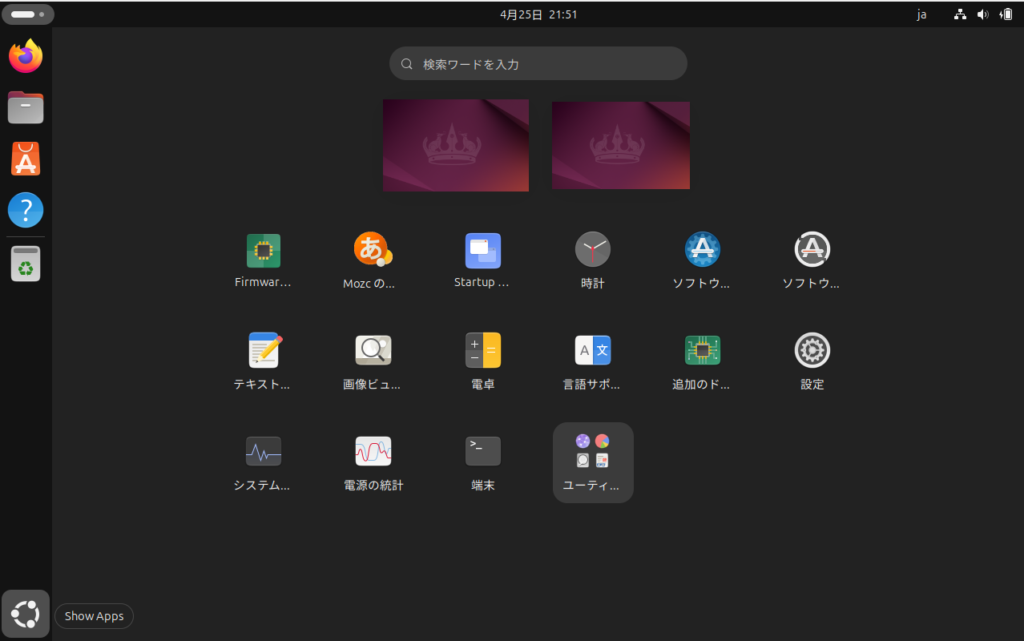Open the ja input source menu
1024x641 pixels.
921,14
